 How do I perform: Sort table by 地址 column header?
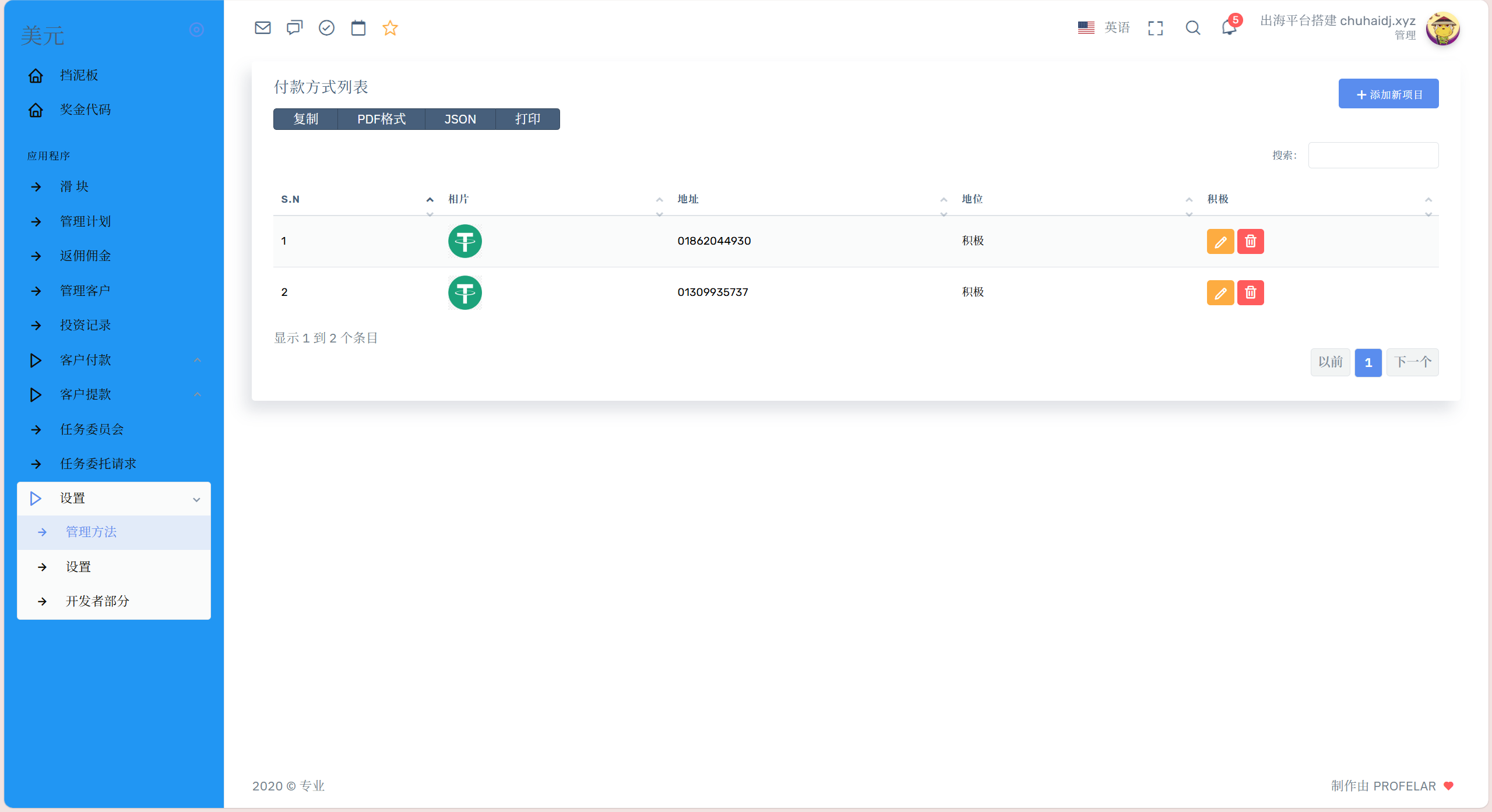coord(688,199)
